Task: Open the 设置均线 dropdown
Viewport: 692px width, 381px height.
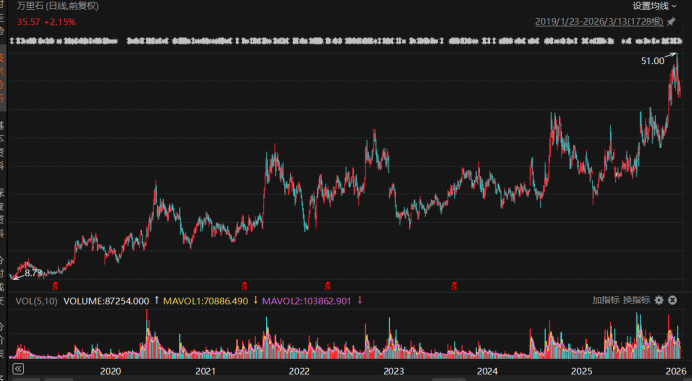Action: point(654,6)
